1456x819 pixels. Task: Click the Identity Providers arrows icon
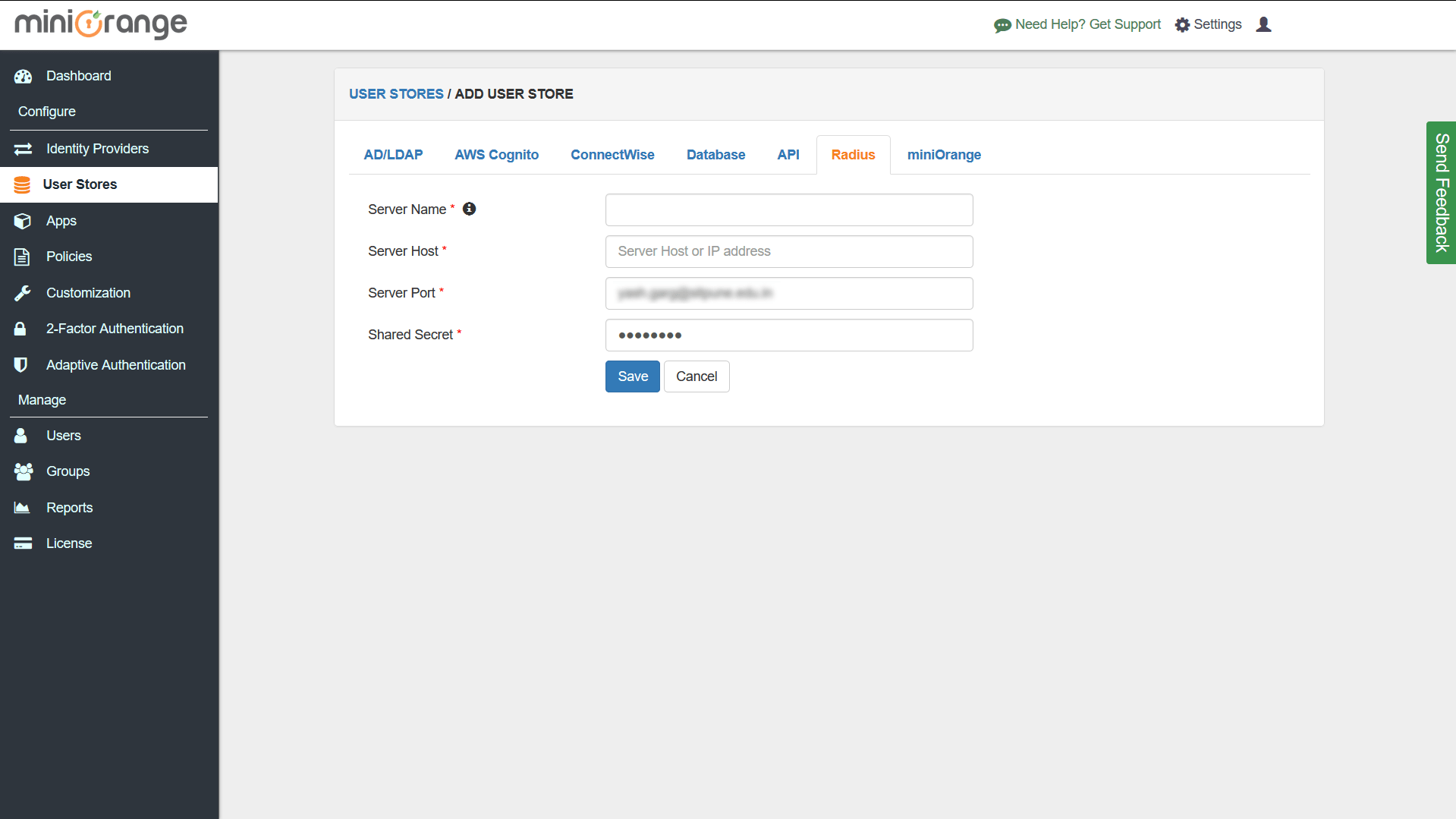click(x=23, y=149)
